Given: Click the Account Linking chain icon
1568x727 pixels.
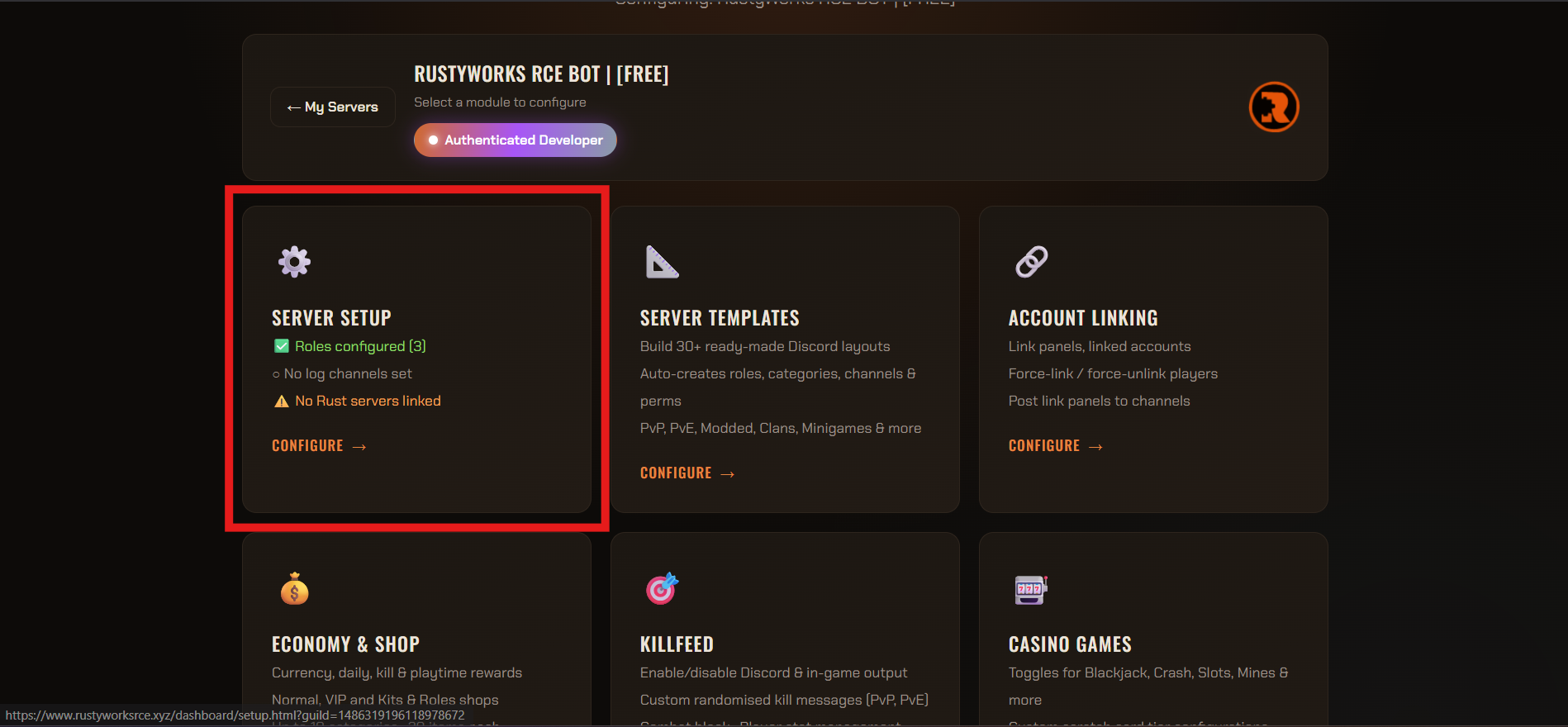Looking at the screenshot, I should point(1031,262).
